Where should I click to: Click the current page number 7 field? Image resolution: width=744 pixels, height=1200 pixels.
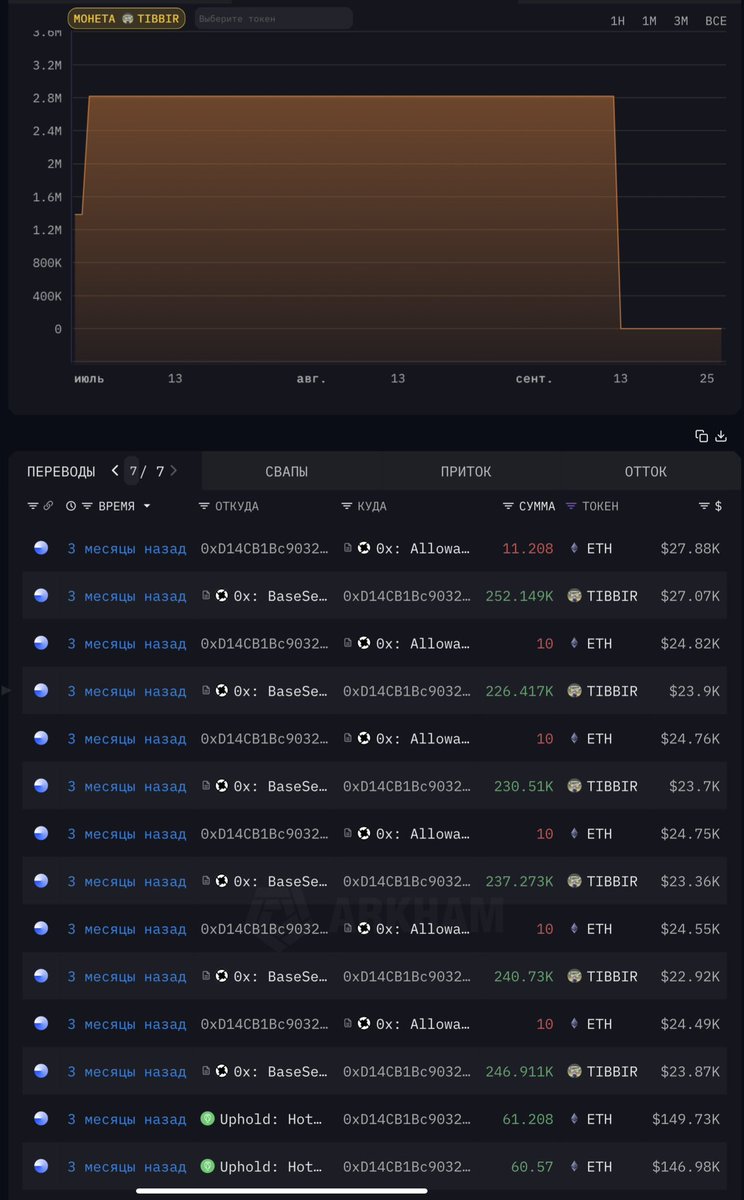(133, 471)
